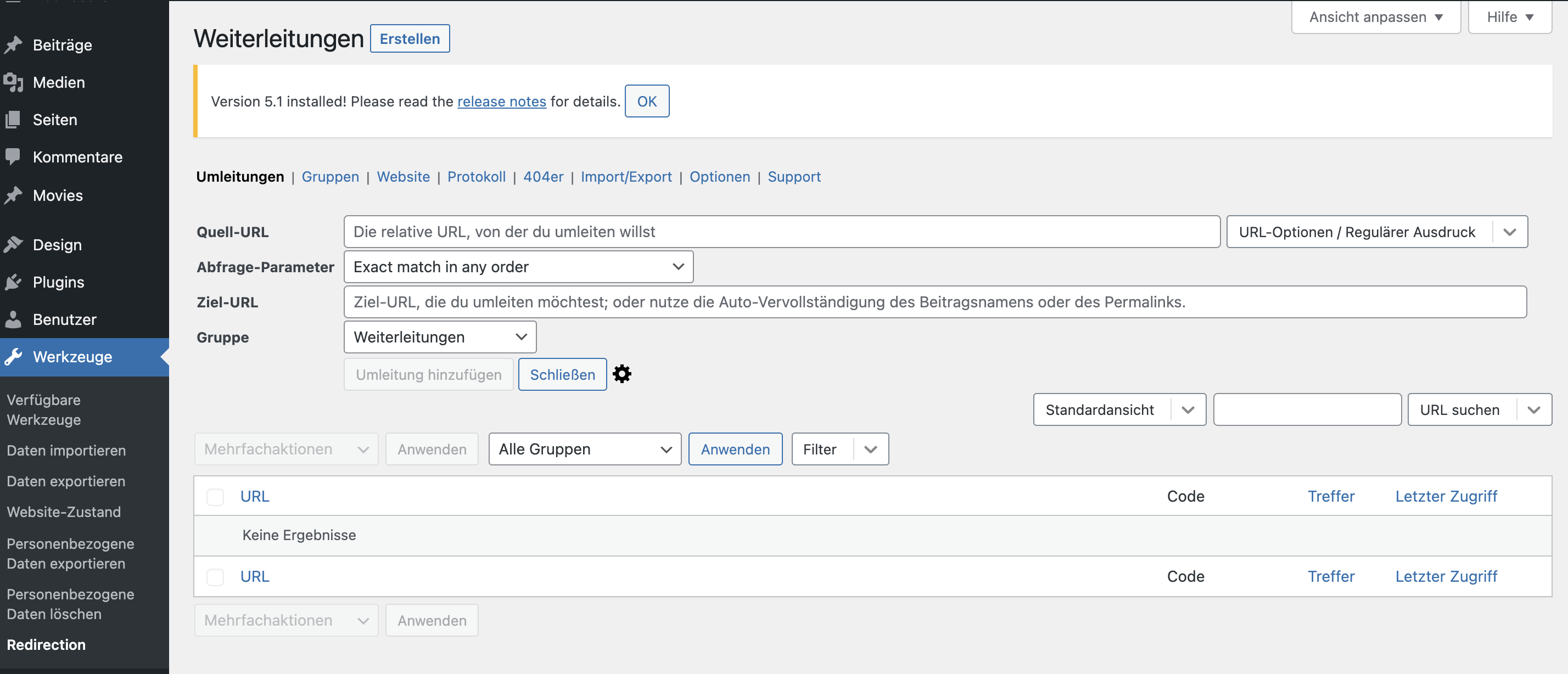
Task: Switch to the Gruppen tab
Action: 330,177
